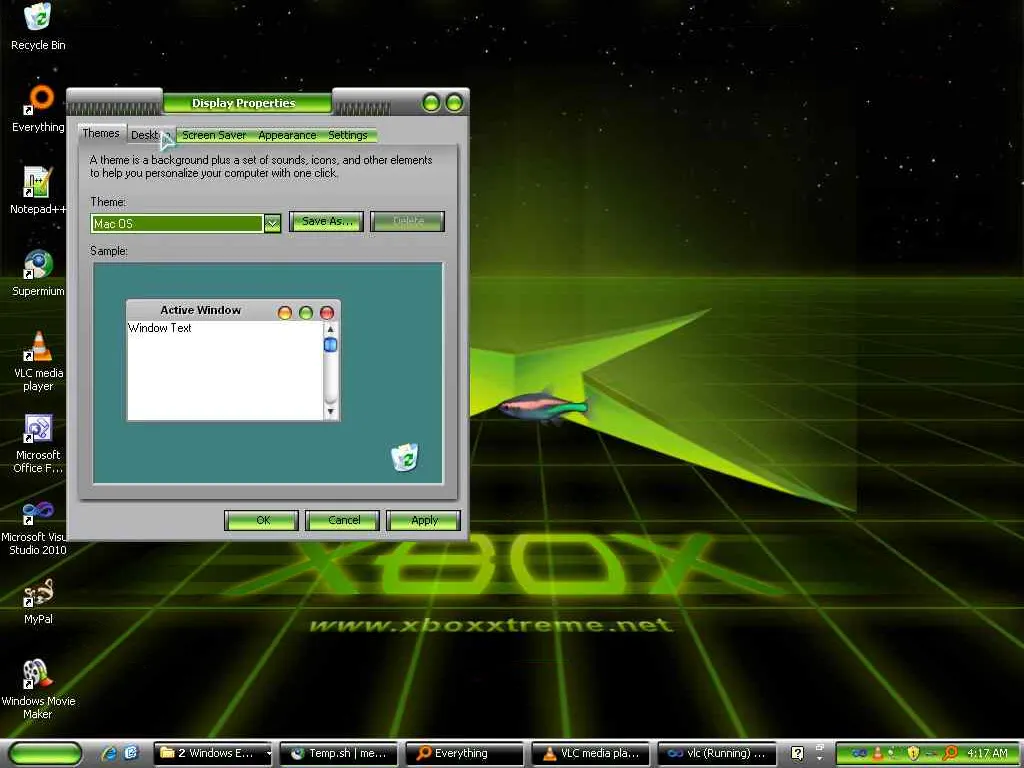Click the theme sample preview area
Viewport: 1024px width, 768px height.
pyautogui.click(x=268, y=373)
